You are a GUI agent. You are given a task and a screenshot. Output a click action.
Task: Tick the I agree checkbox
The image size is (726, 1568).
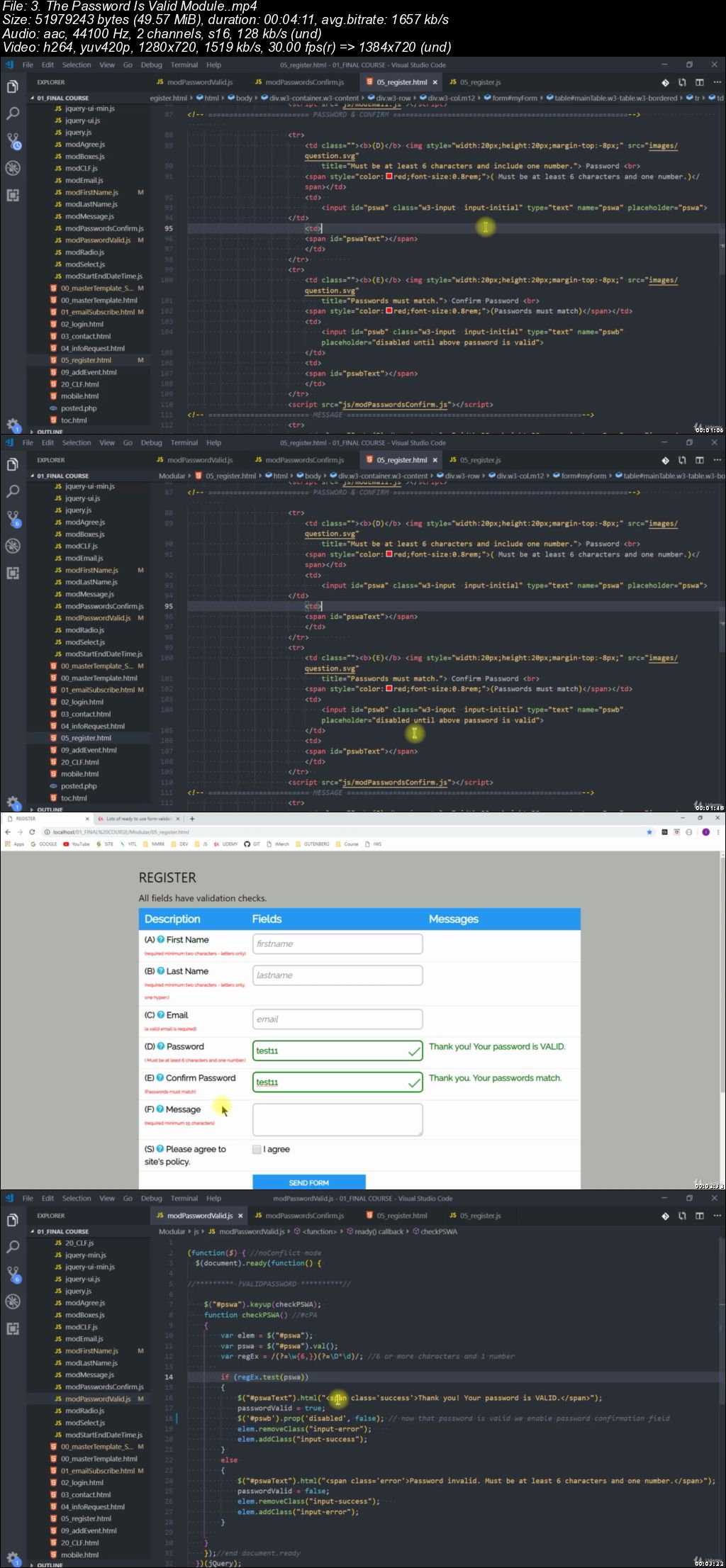tap(257, 1149)
